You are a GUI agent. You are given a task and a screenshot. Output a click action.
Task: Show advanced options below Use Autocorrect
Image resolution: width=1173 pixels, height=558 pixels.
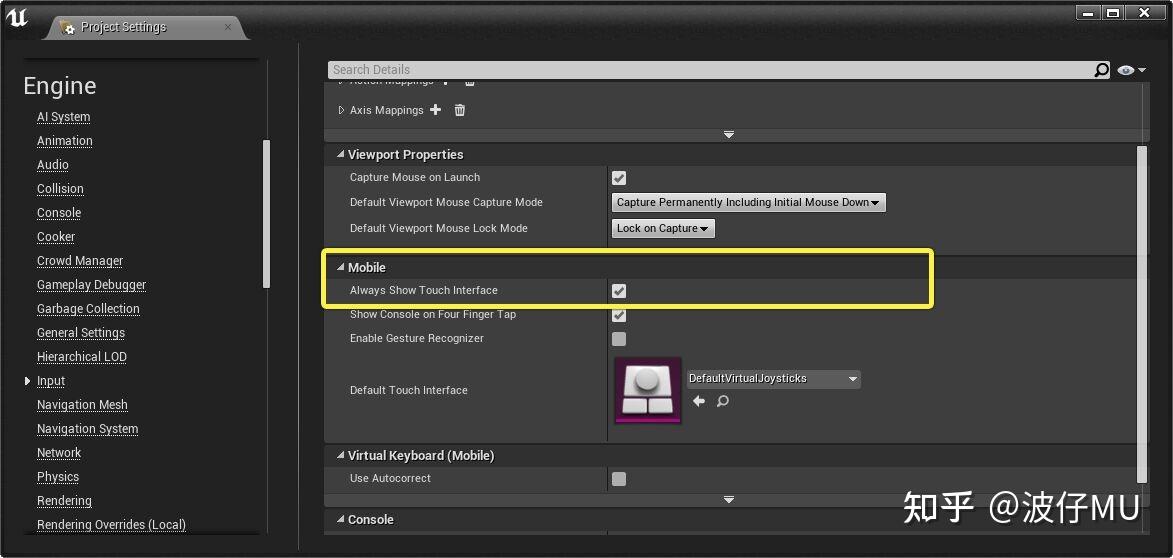729,499
